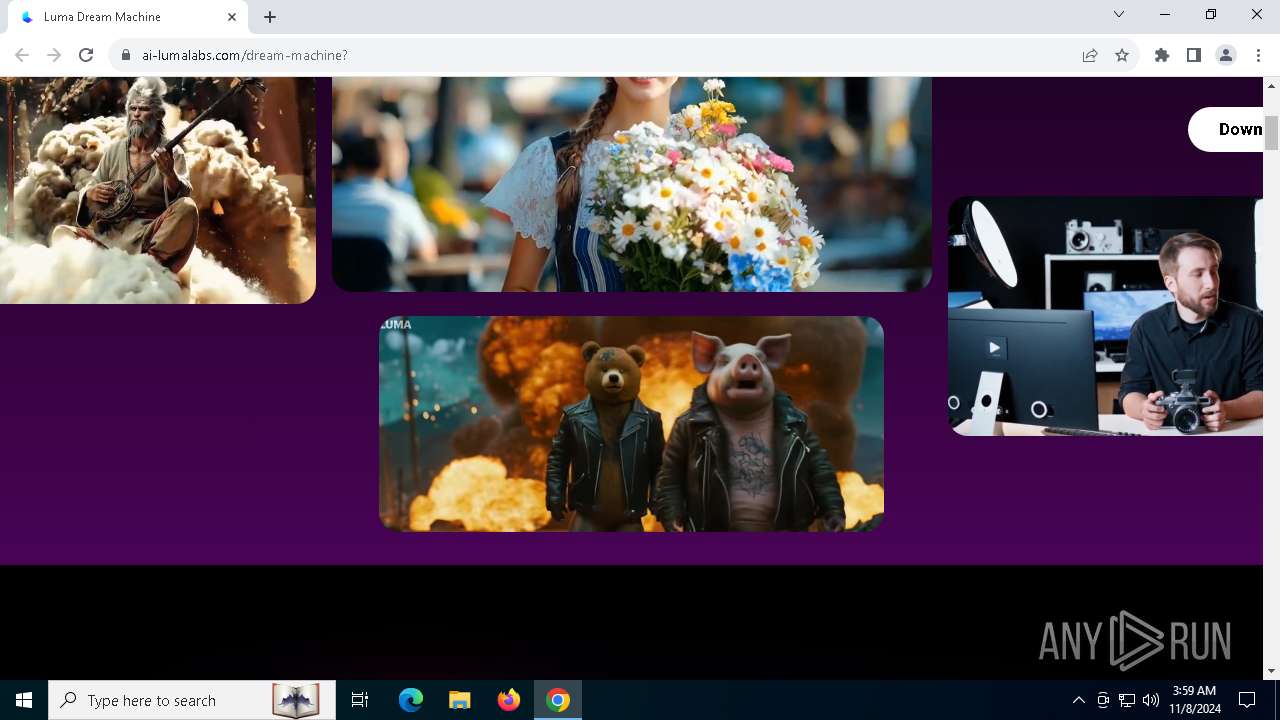1280x720 pixels.
Task: Open the Windows Start menu
Action: point(24,700)
